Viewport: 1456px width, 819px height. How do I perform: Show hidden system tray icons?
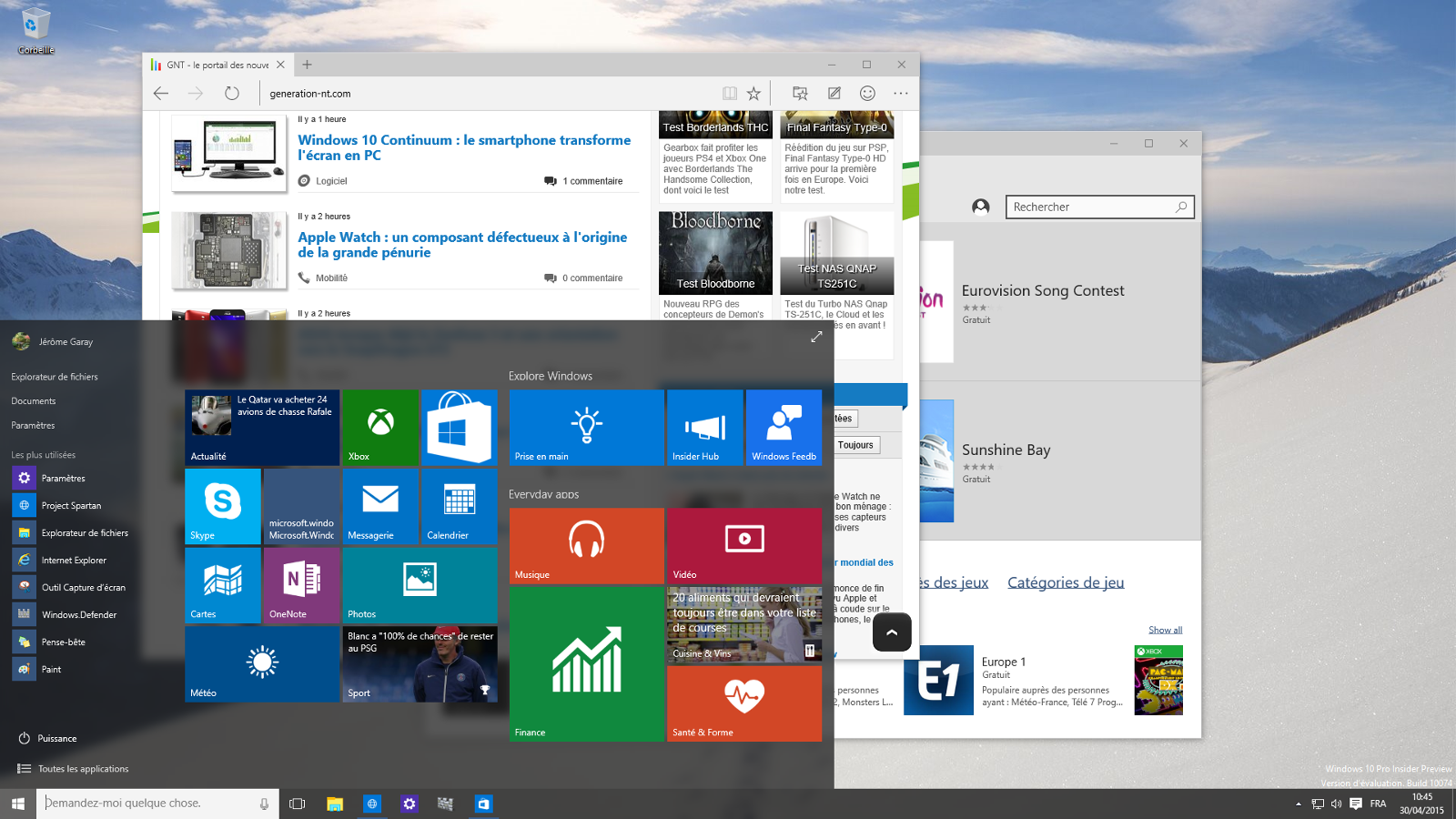[x=1298, y=804]
